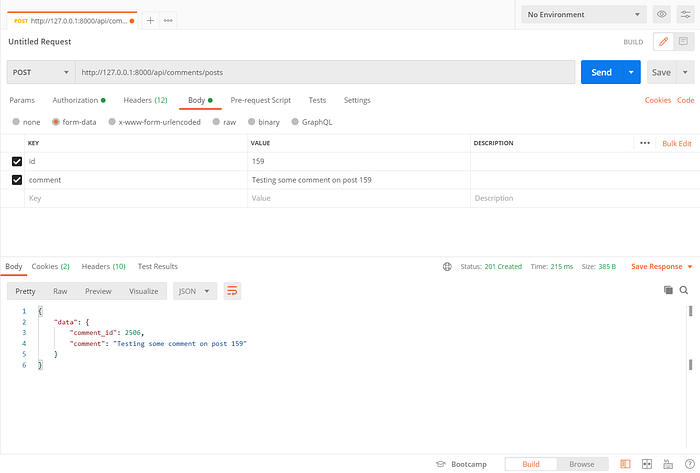
Task: Select x-www-form-urlencoded radio button
Action: 112,121
